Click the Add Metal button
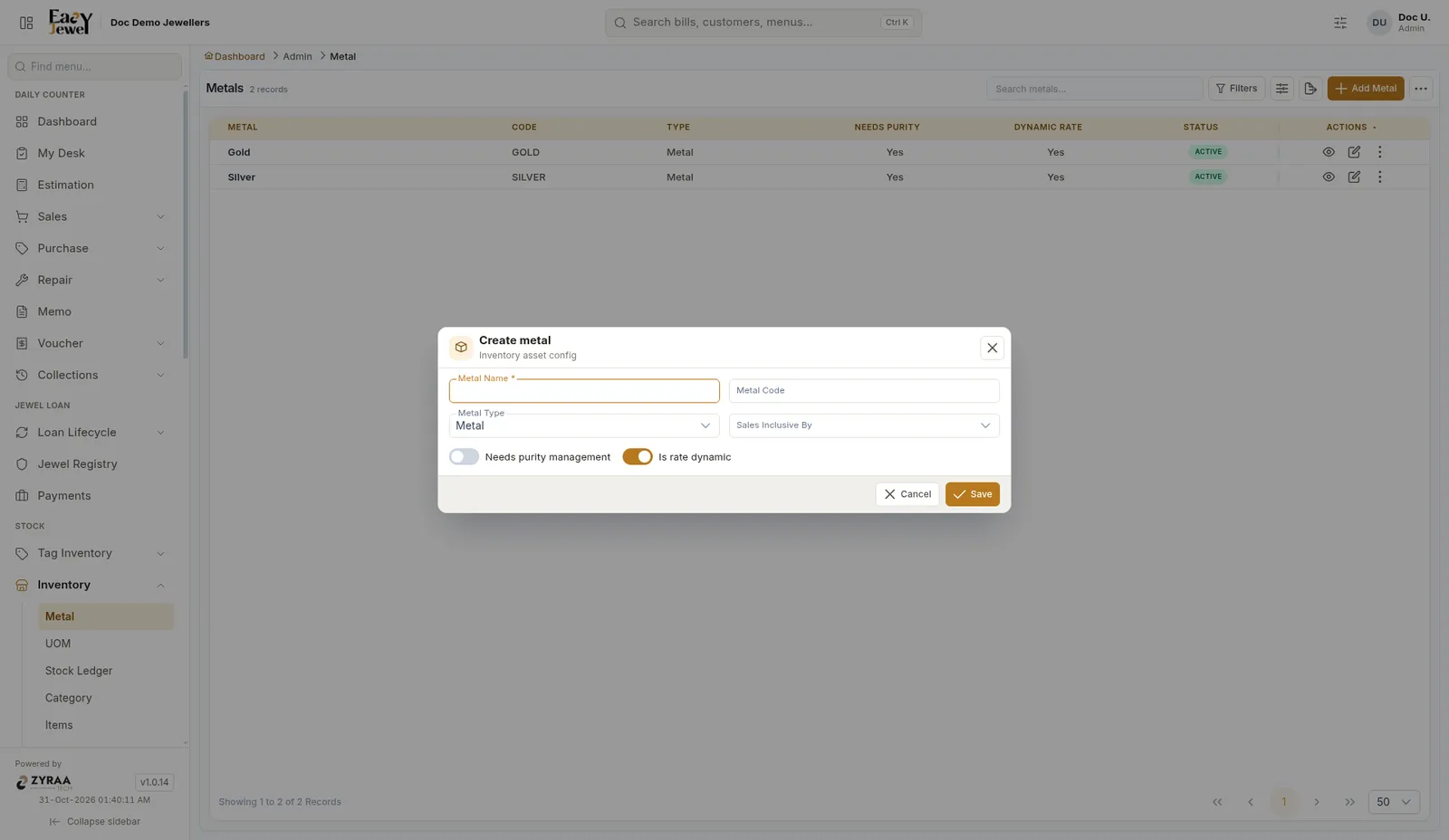This screenshot has width=1449, height=840. [x=1366, y=89]
